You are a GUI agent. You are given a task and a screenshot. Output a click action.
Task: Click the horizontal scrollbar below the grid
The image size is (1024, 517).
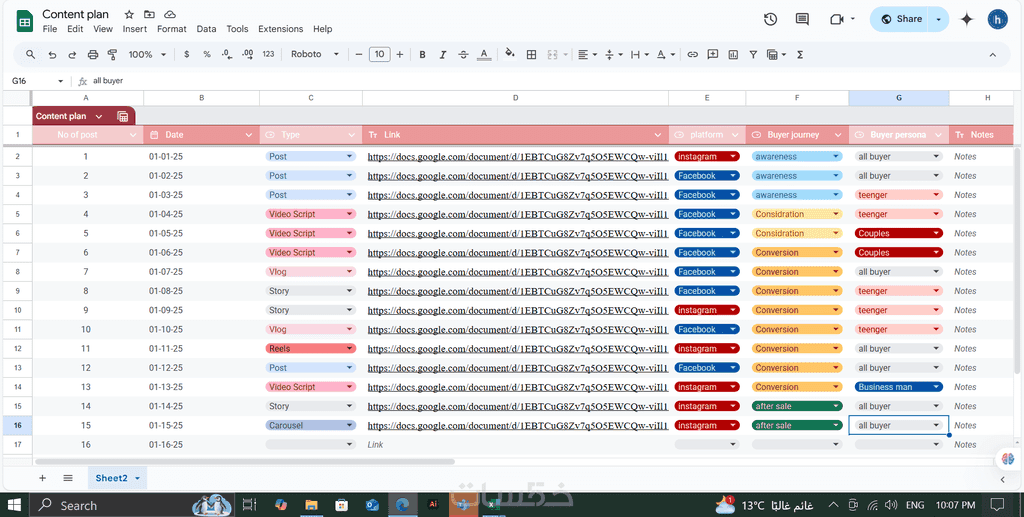(244, 462)
